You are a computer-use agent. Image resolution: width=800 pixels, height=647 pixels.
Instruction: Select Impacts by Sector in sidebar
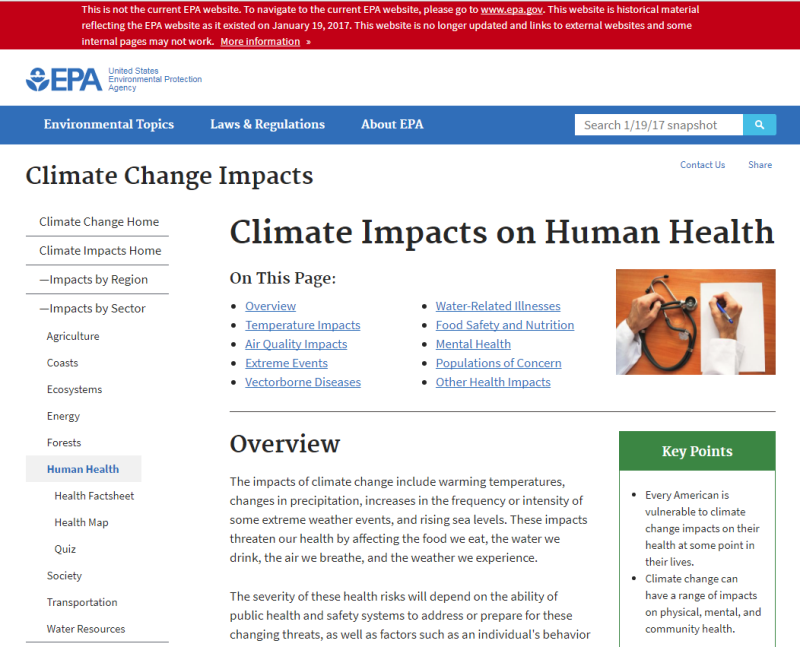tap(96, 308)
